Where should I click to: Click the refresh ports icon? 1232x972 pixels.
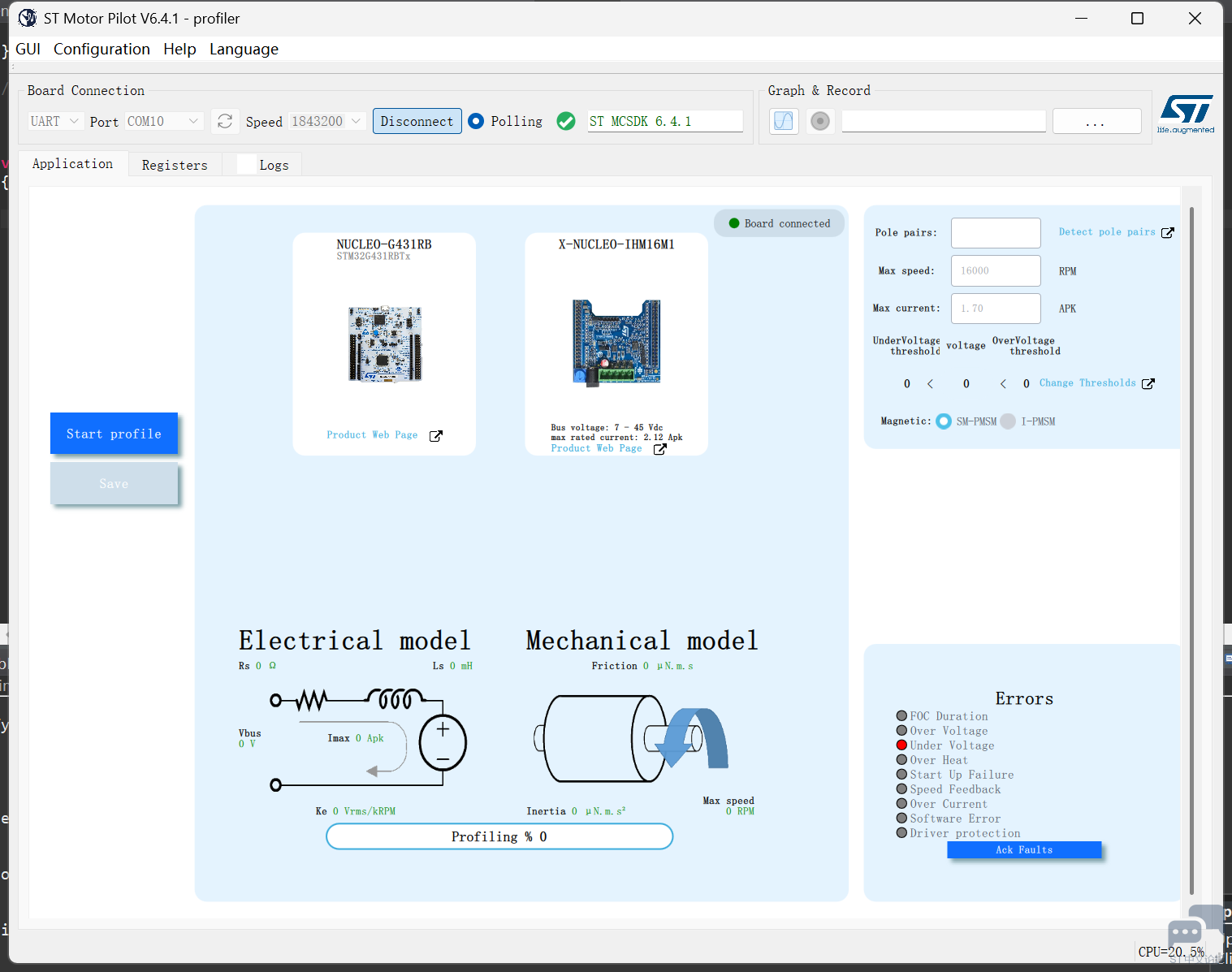point(225,121)
